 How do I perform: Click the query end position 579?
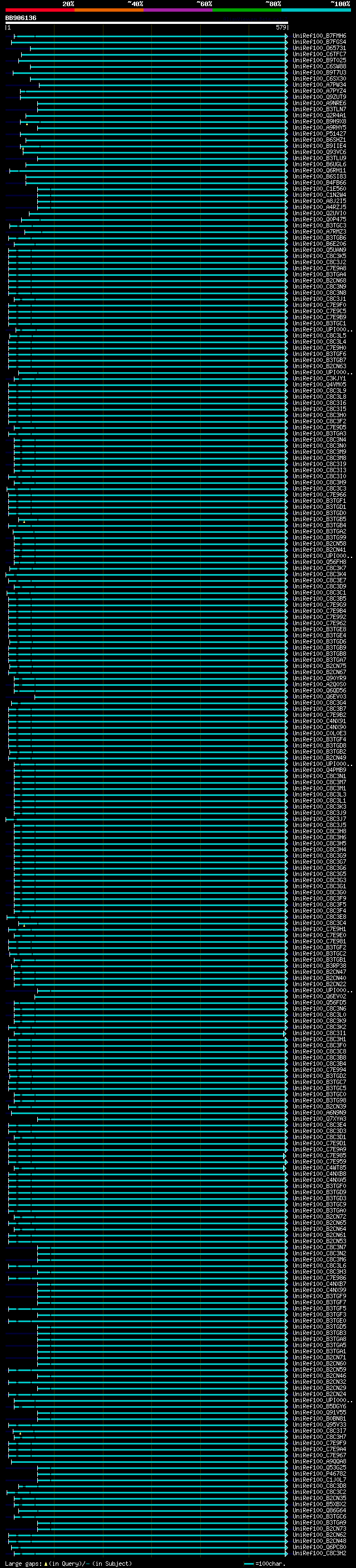[x=280, y=27]
